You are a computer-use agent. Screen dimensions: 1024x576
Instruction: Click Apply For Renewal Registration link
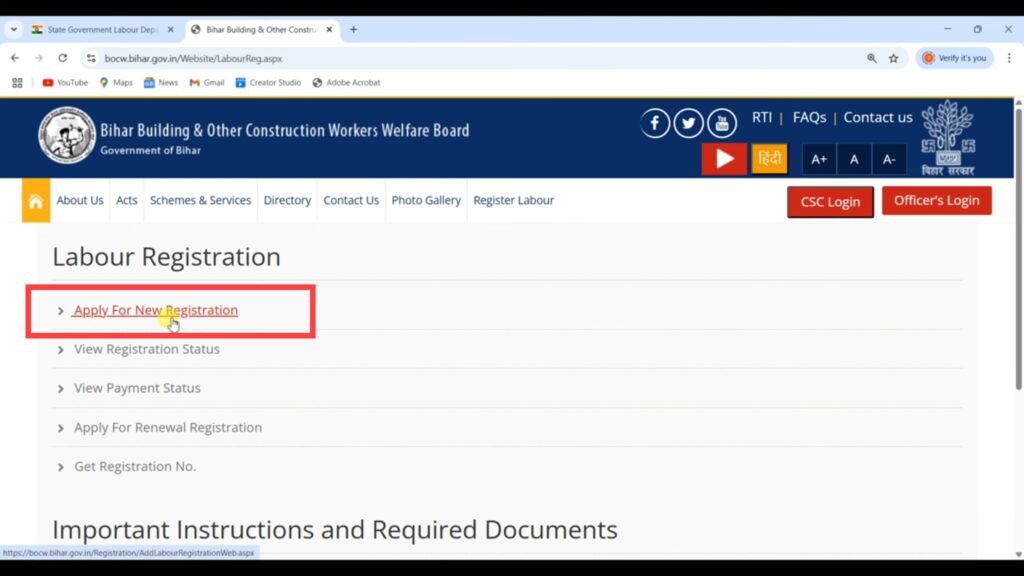pyautogui.click(x=168, y=427)
